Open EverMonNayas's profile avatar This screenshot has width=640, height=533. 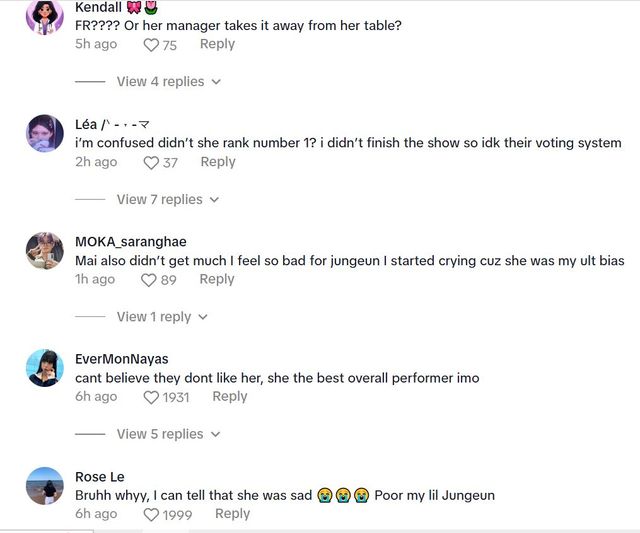[x=45, y=367]
